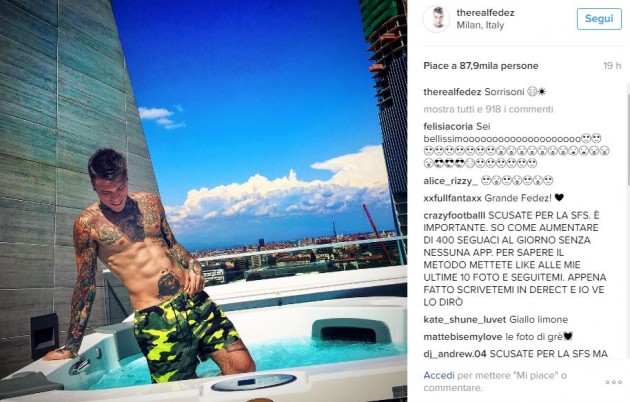Open crazyfootballl commenter profile
Image resolution: width=630 pixels, height=402 pixels.
(454, 215)
